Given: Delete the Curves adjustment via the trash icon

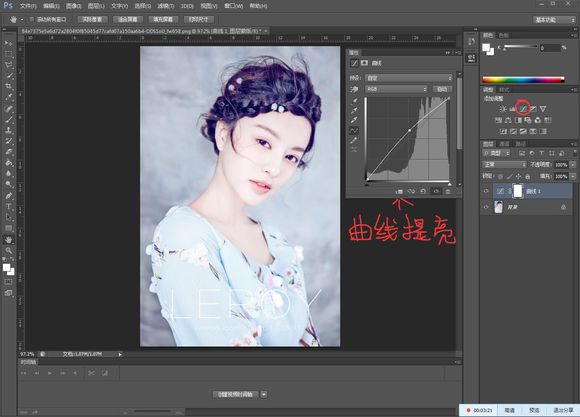Looking at the screenshot, I should 448,191.
